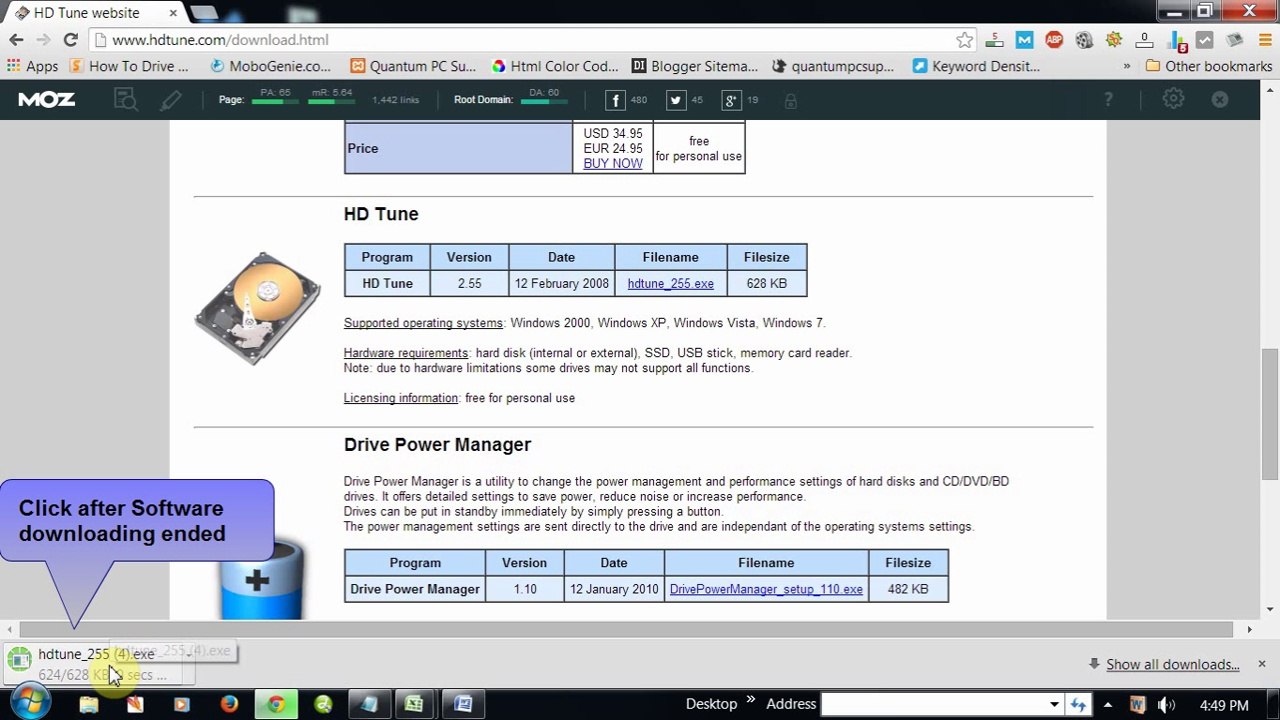Open the Blogger Sitema bookmark
Image resolution: width=1280 pixels, height=720 pixels.
click(x=695, y=66)
